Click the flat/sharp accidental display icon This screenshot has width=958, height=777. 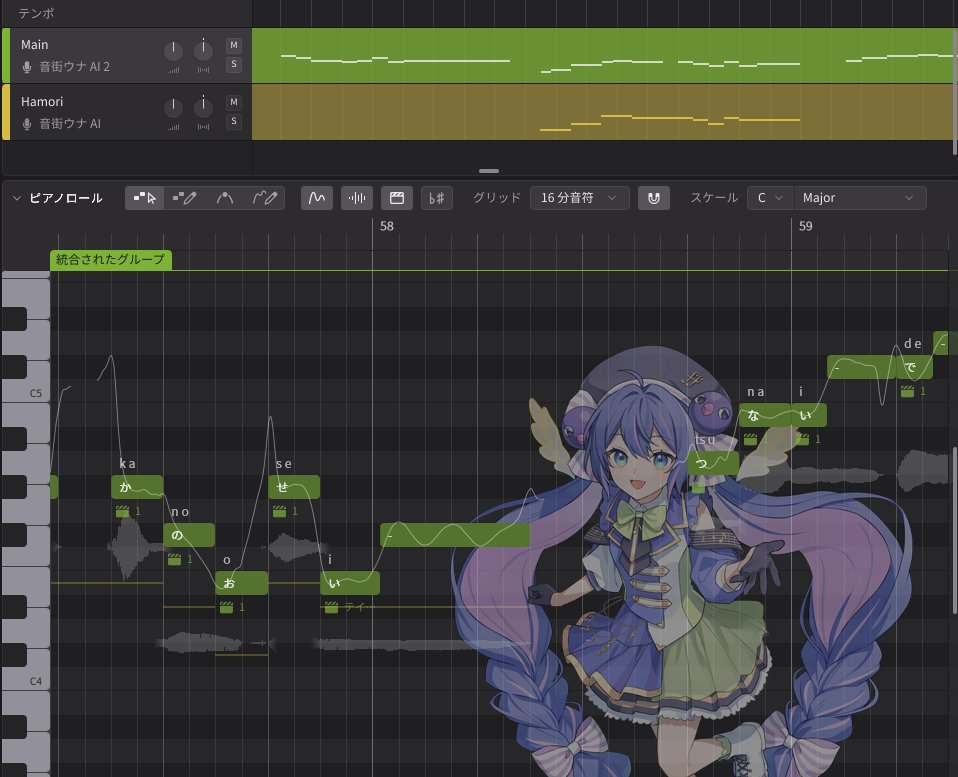coord(437,198)
